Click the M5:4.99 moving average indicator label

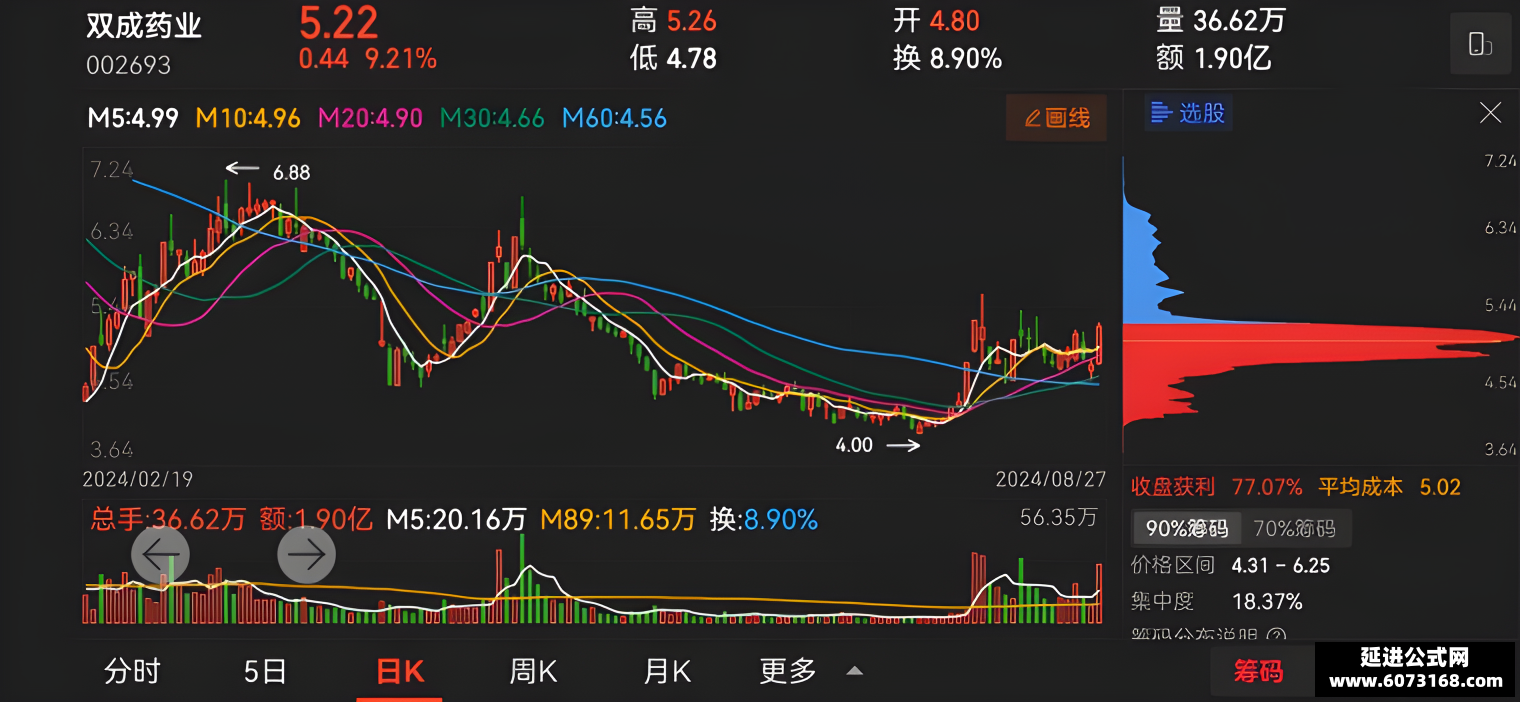(x=133, y=118)
